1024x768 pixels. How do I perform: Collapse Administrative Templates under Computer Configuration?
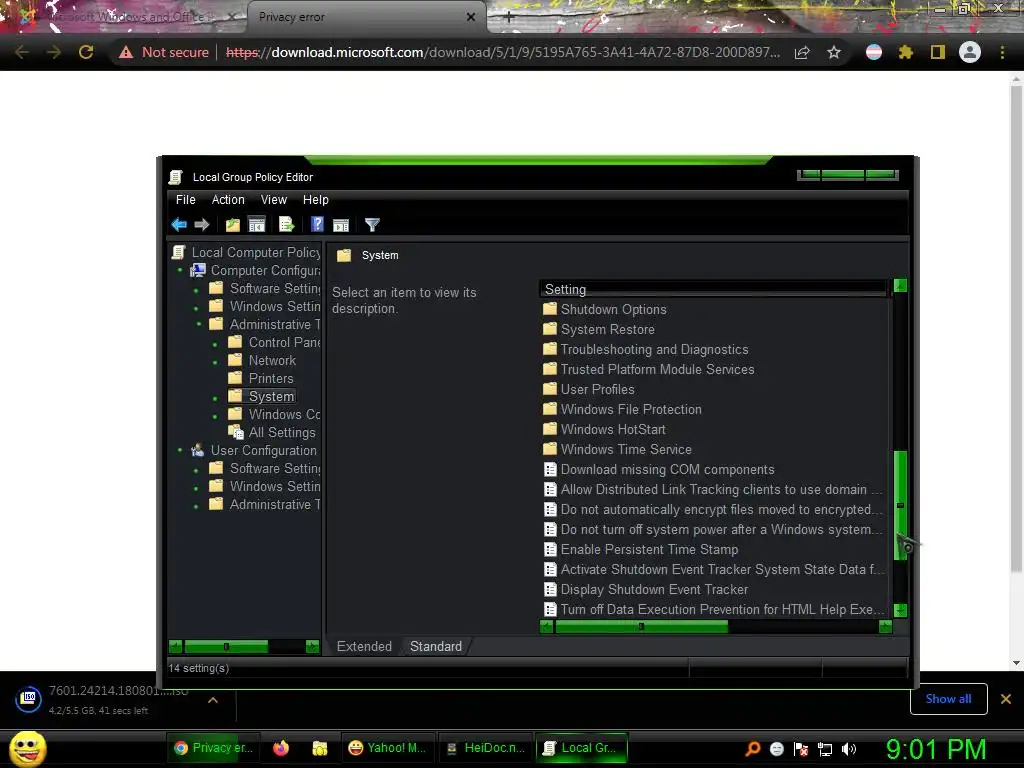click(x=199, y=324)
